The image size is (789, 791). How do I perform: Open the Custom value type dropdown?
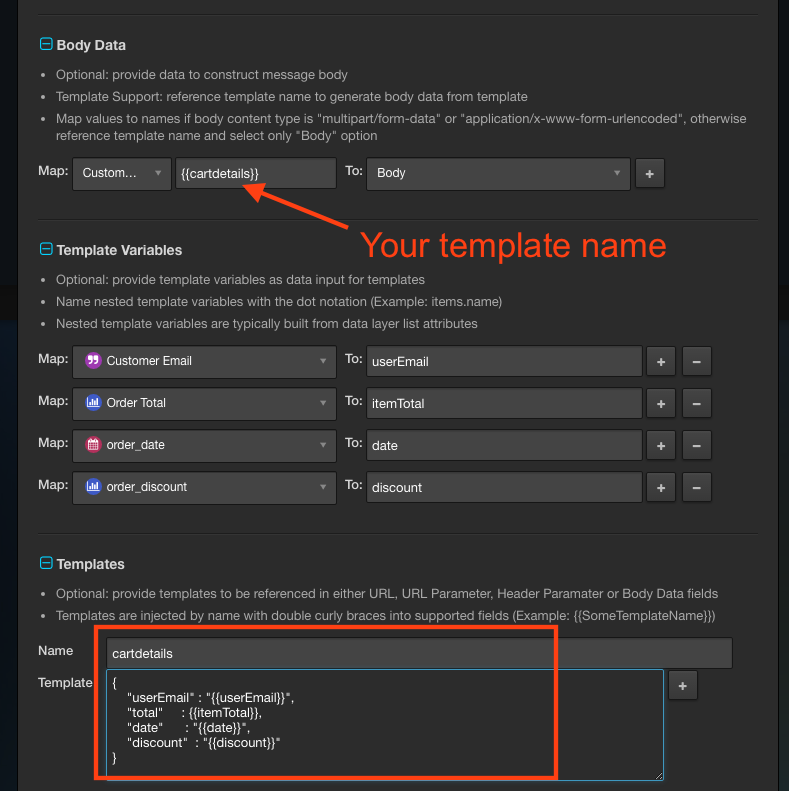point(121,173)
